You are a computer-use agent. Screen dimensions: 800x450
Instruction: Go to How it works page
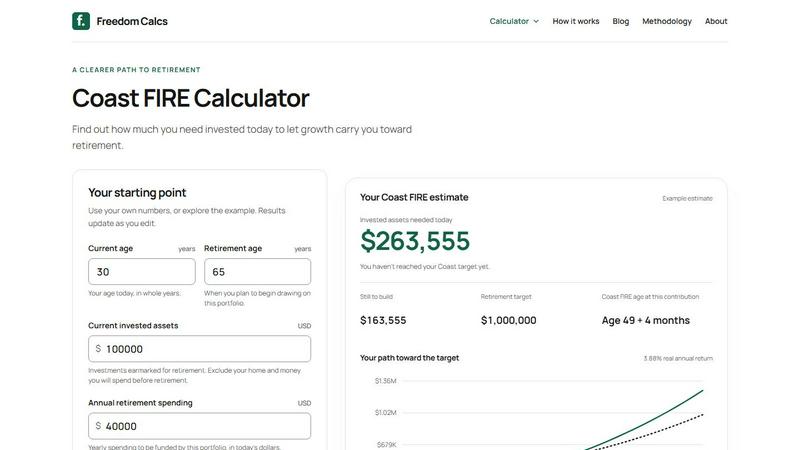(x=576, y=21)
